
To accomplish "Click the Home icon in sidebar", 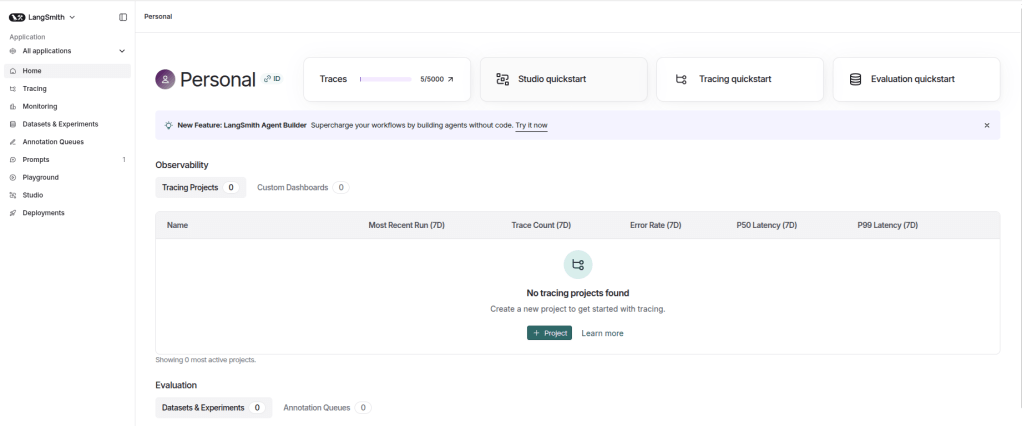I will [x=13, y=71].
